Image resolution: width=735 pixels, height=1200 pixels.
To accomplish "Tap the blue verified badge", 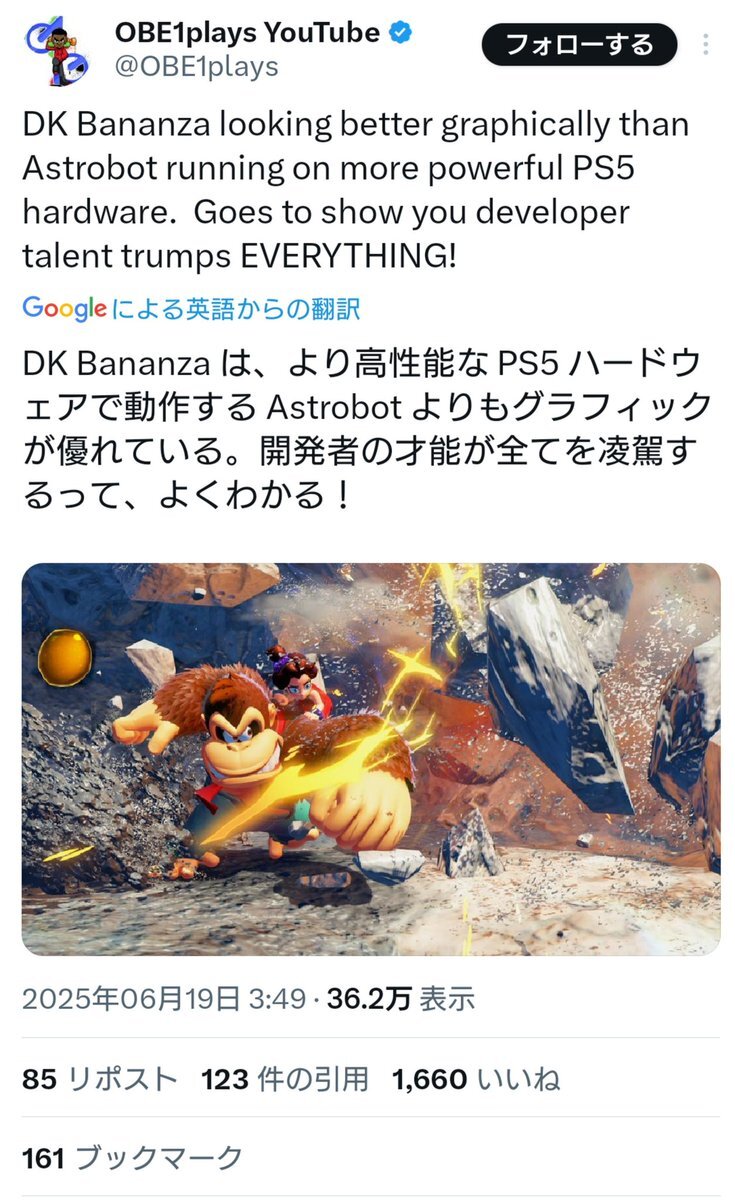I will coord(401,33).
